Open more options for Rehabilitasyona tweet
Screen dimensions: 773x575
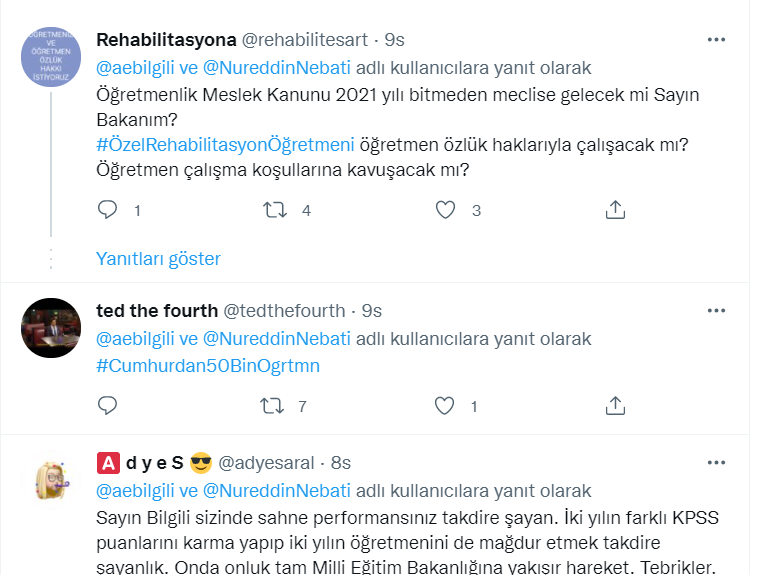pyautogui.click(x=717, y=40)
